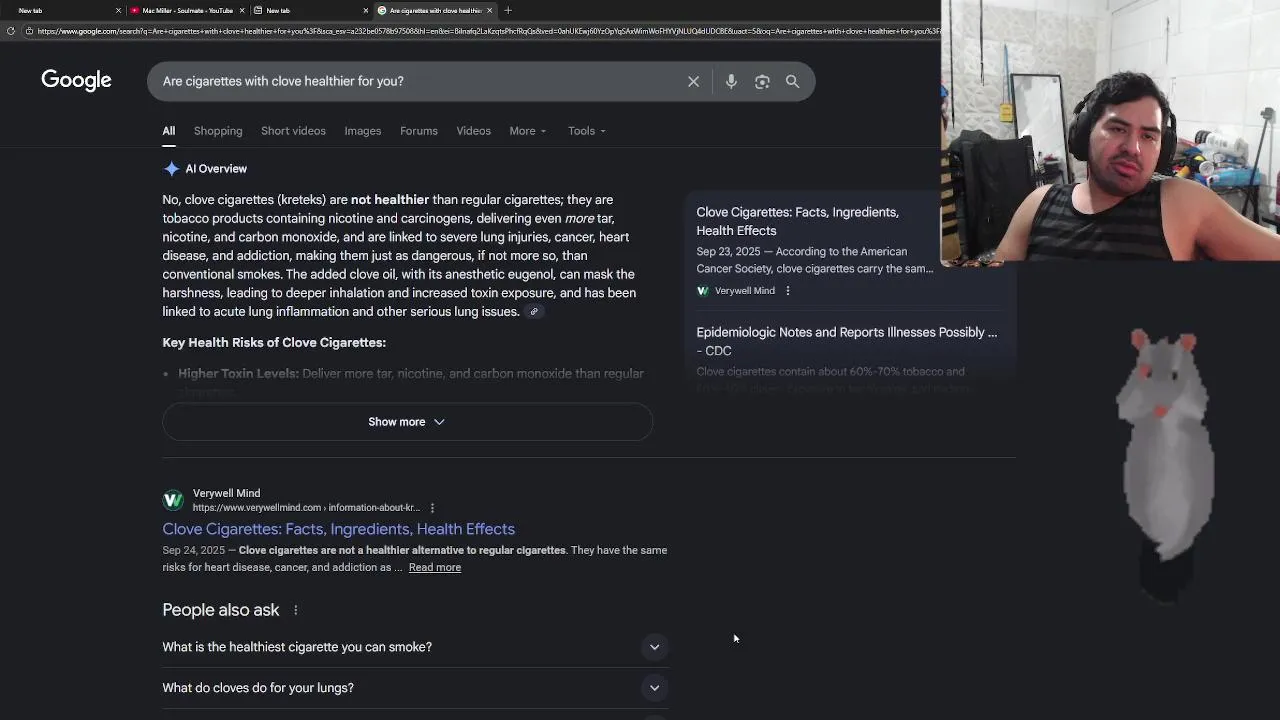Click the 'Sep 24, 2025' result date
This screenshot has height=720, width=1280.
click(x=194, y=550)
